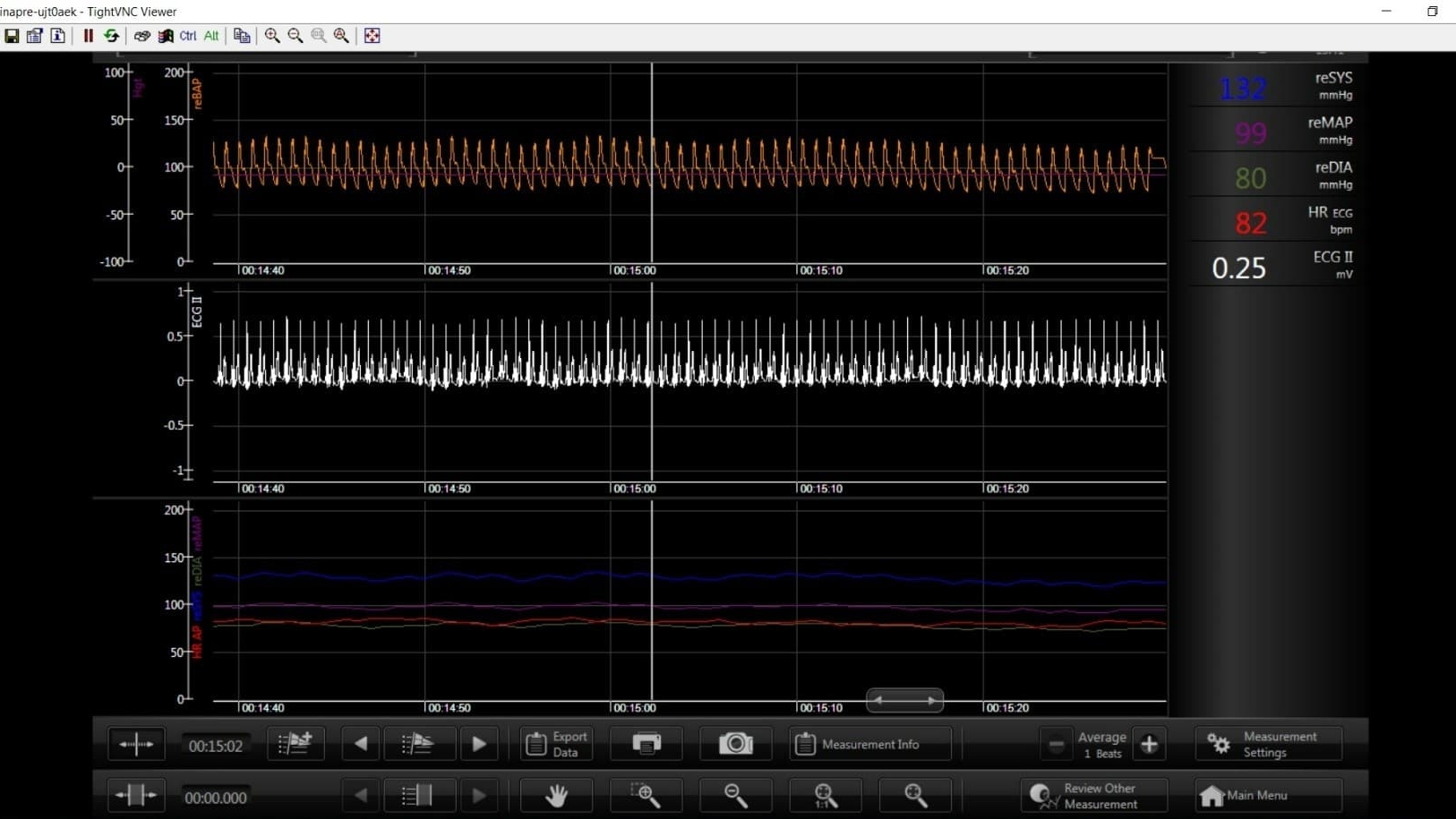This screenshot has height=819, width=1456.
Task: Activate the region zoom tool
Action: click(x=646, y=796)
